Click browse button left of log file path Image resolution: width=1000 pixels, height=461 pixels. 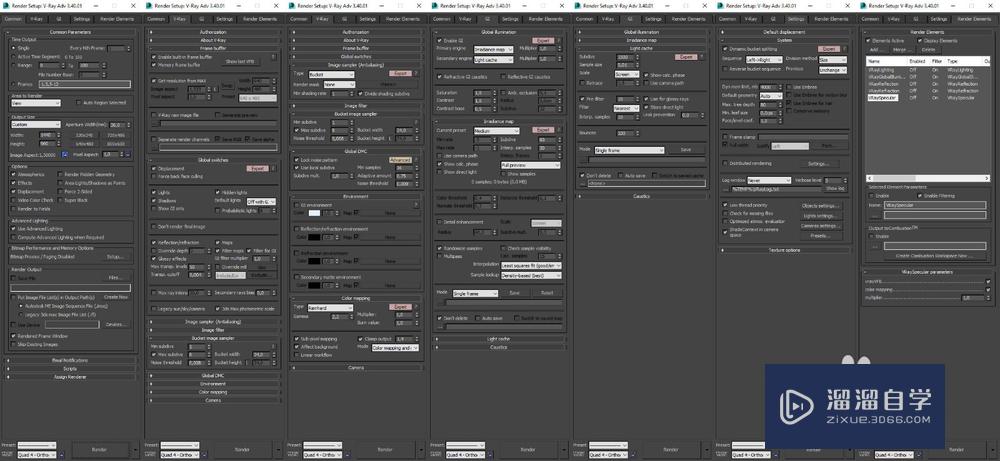click(726, 189)
